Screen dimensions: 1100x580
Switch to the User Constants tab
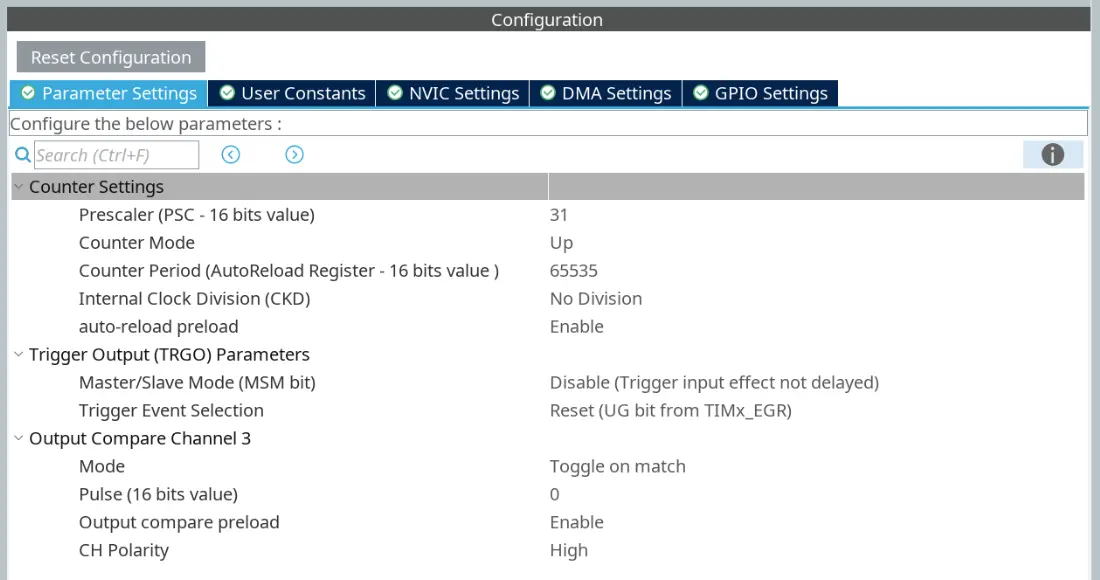click(x=292, y=93)
